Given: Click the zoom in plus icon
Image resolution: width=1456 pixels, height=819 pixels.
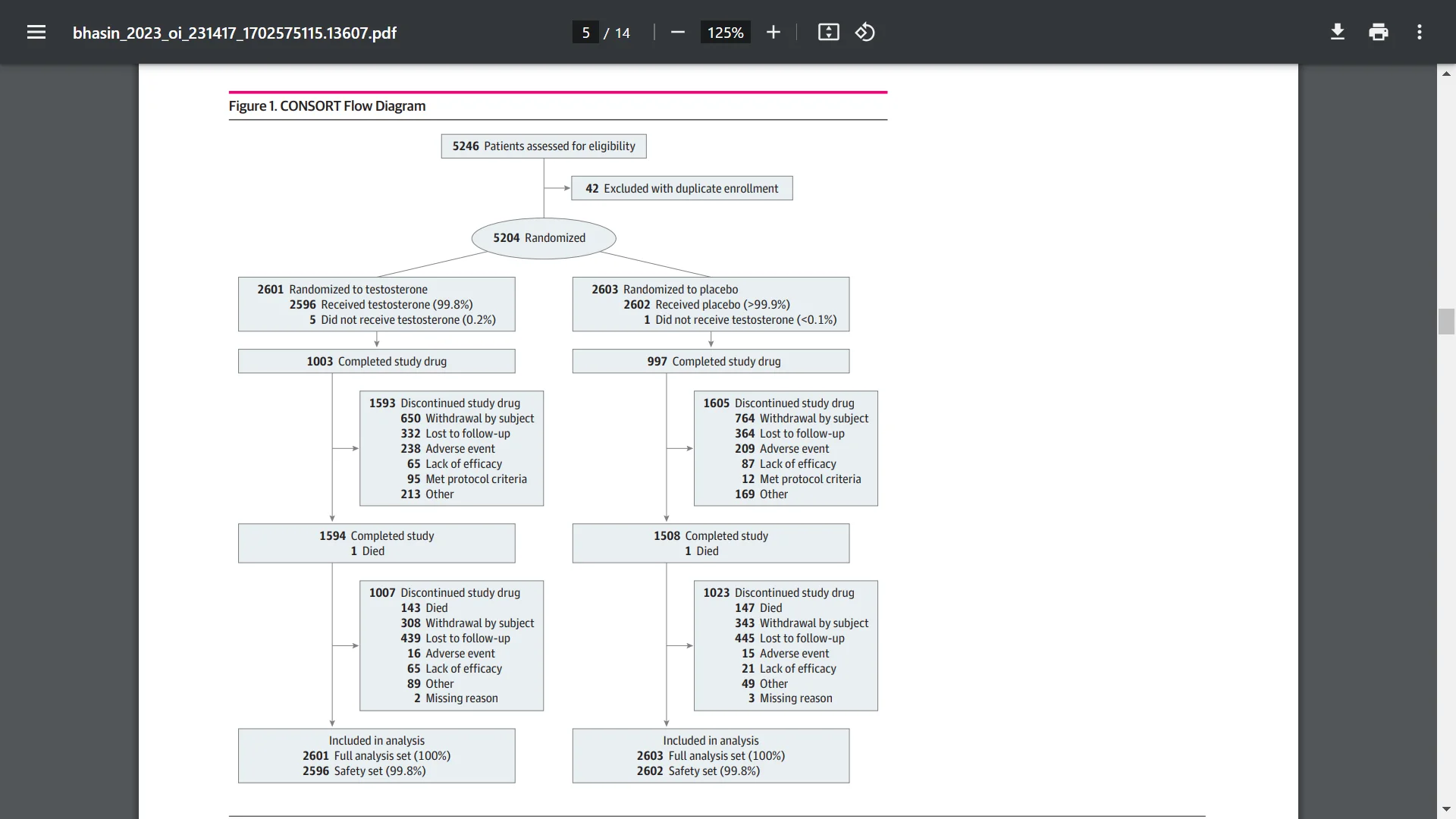Looking at the screenshot, I should pos(774,33).
